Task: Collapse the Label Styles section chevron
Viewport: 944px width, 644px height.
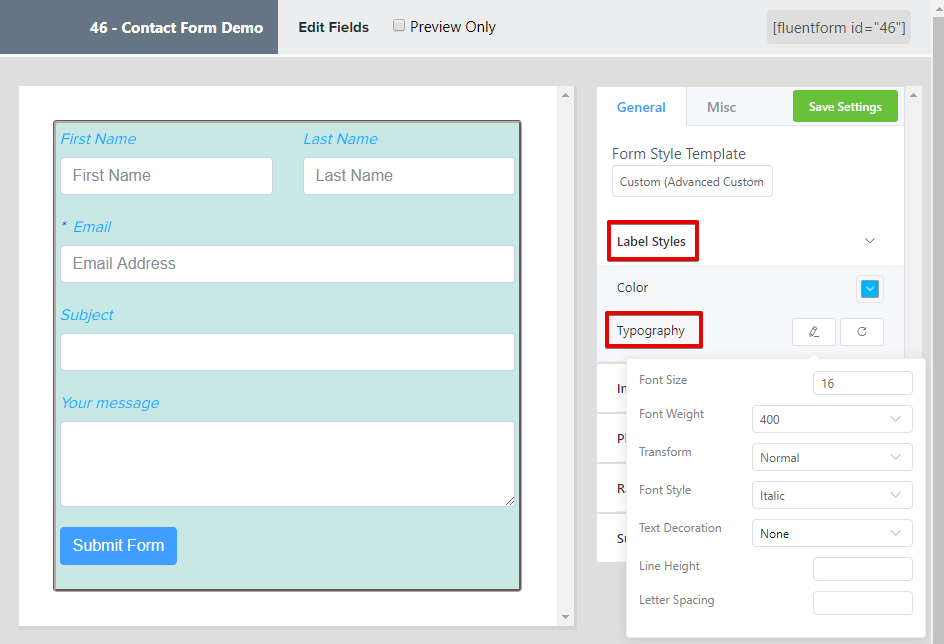Action: 869,241
